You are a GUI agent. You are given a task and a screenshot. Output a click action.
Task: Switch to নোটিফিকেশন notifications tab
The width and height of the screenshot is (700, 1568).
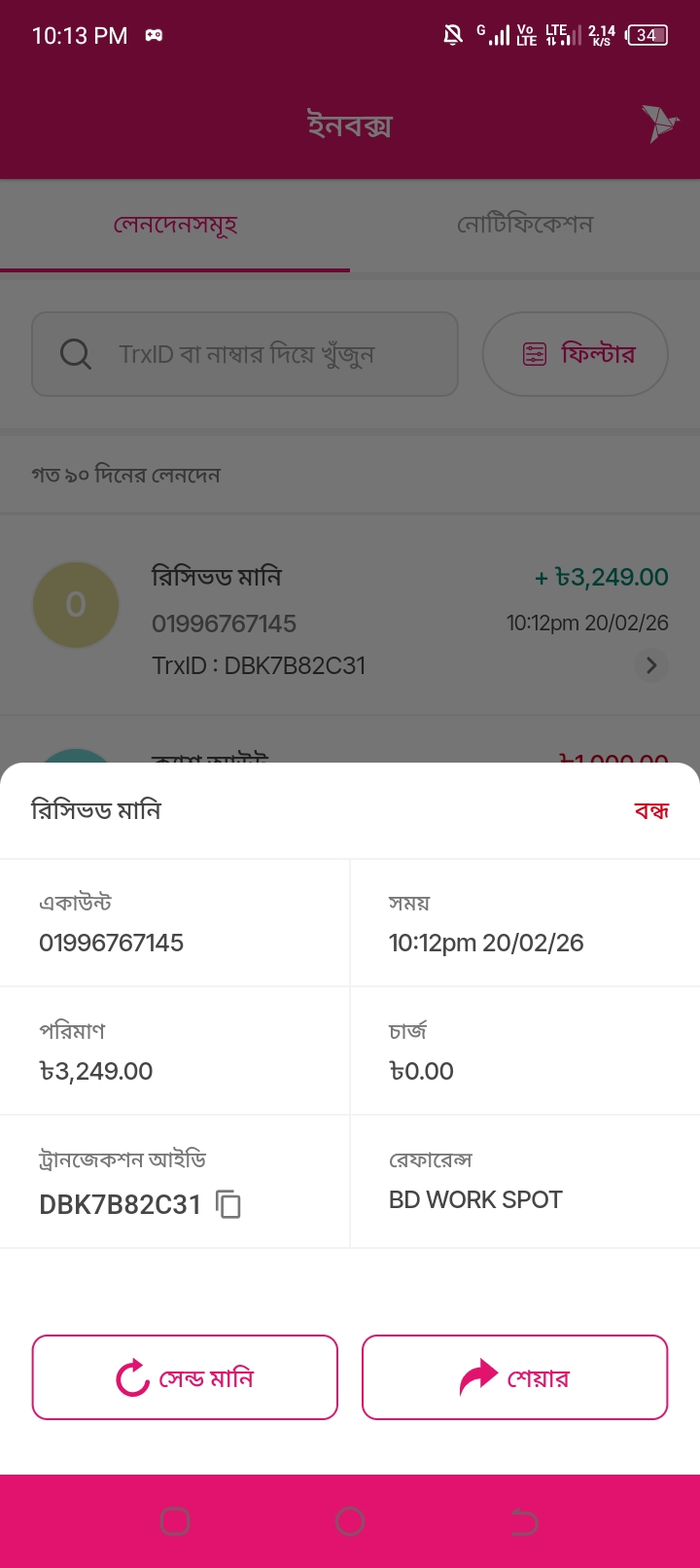[525, 226]
